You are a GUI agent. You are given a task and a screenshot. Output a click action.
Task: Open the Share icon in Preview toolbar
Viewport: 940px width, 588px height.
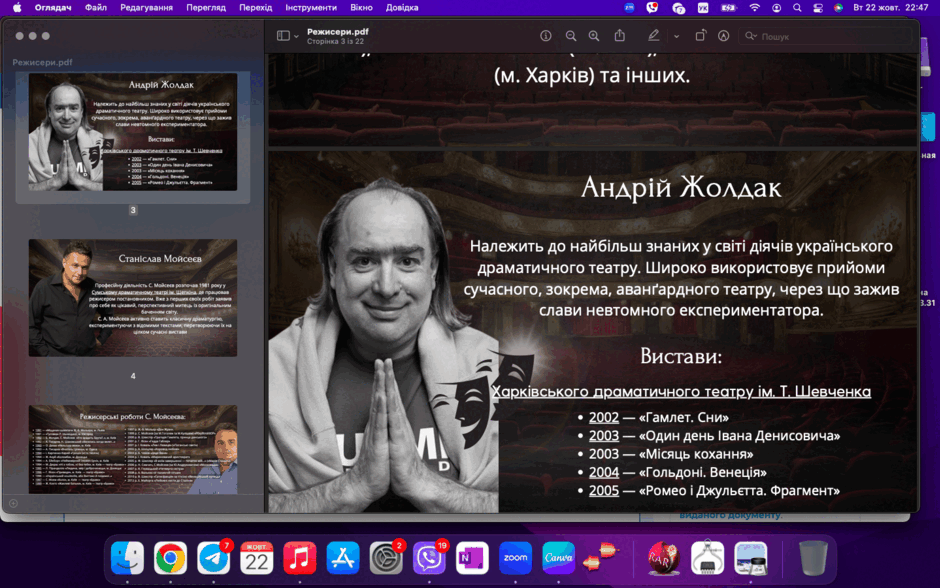[x=620, y=36]
